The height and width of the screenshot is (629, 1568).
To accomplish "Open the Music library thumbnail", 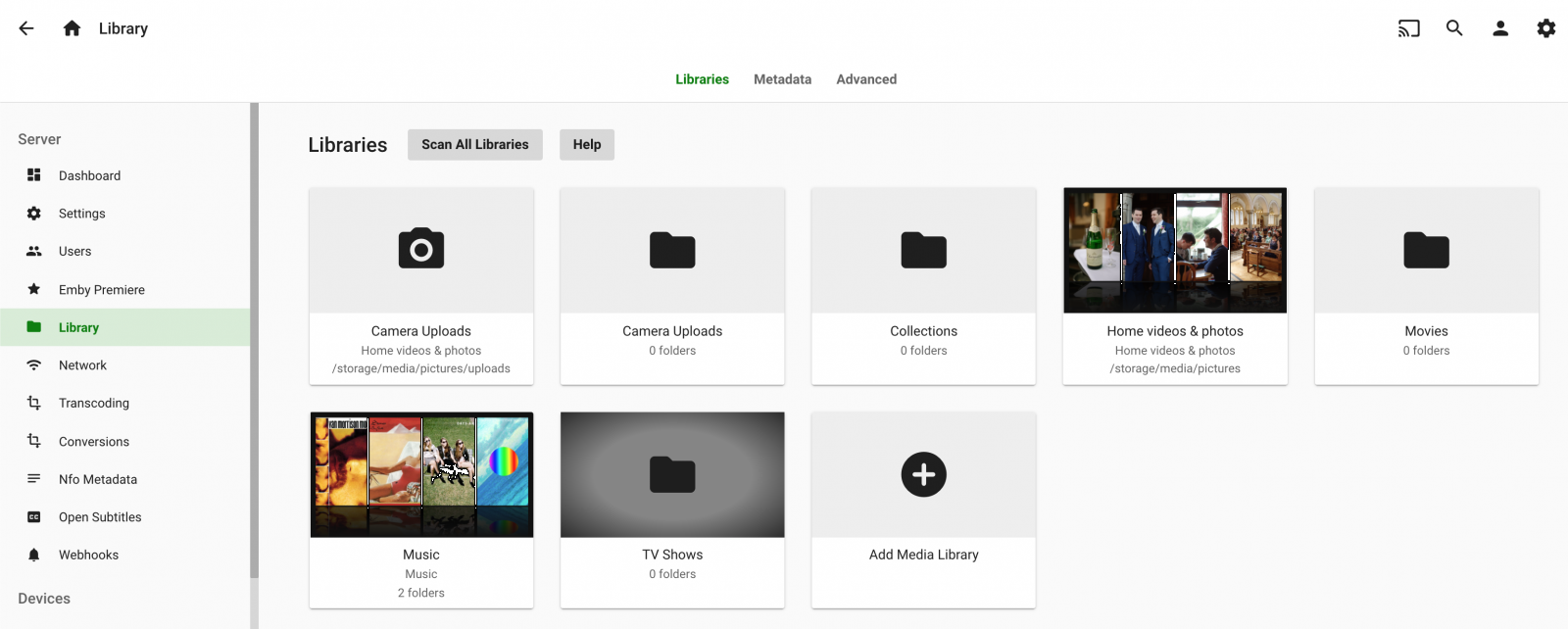I will (421, 475).
